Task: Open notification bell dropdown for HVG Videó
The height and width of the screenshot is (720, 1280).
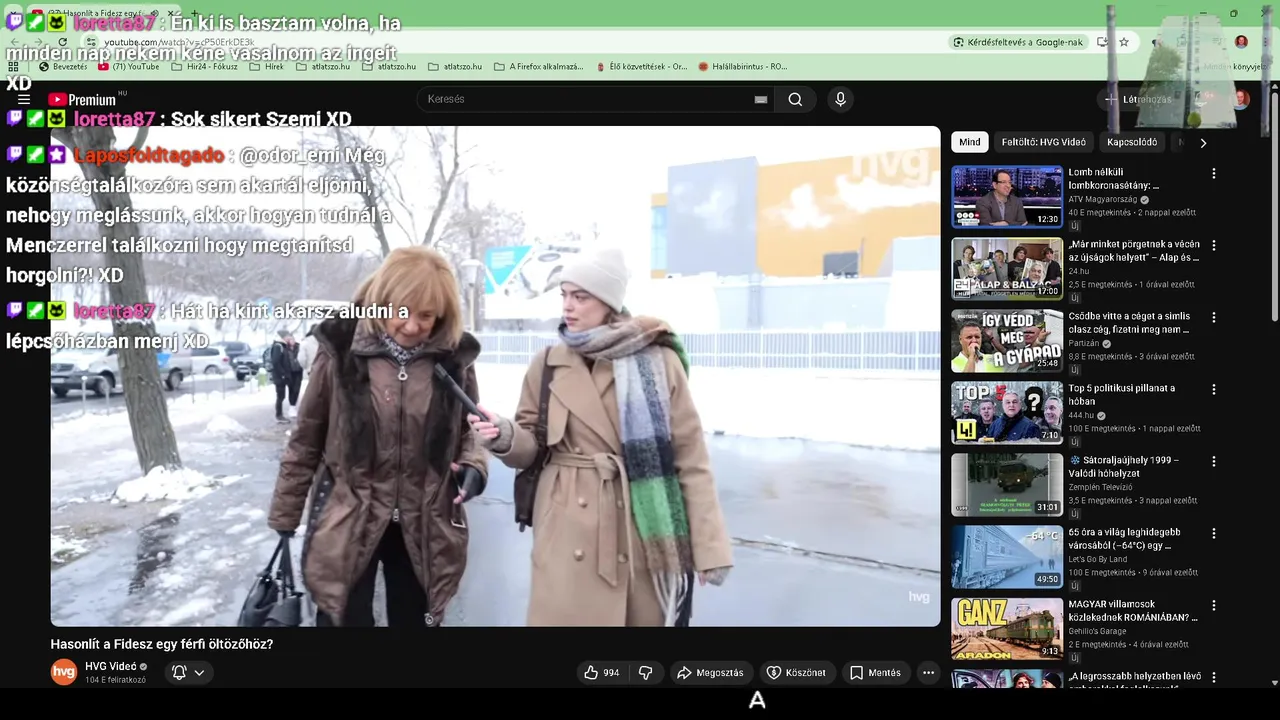Action: tap(187, 673)
